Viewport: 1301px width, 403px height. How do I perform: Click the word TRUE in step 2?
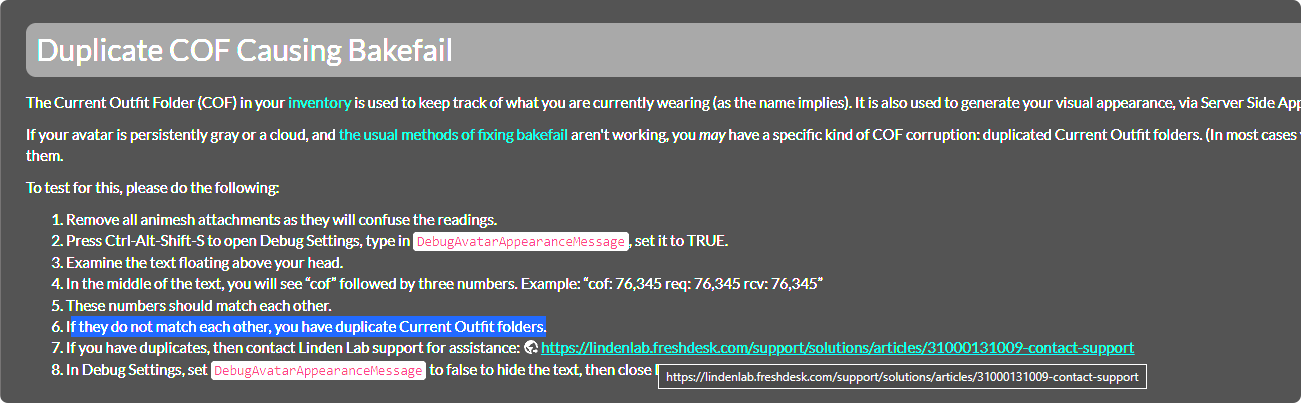tap(707, 241)
